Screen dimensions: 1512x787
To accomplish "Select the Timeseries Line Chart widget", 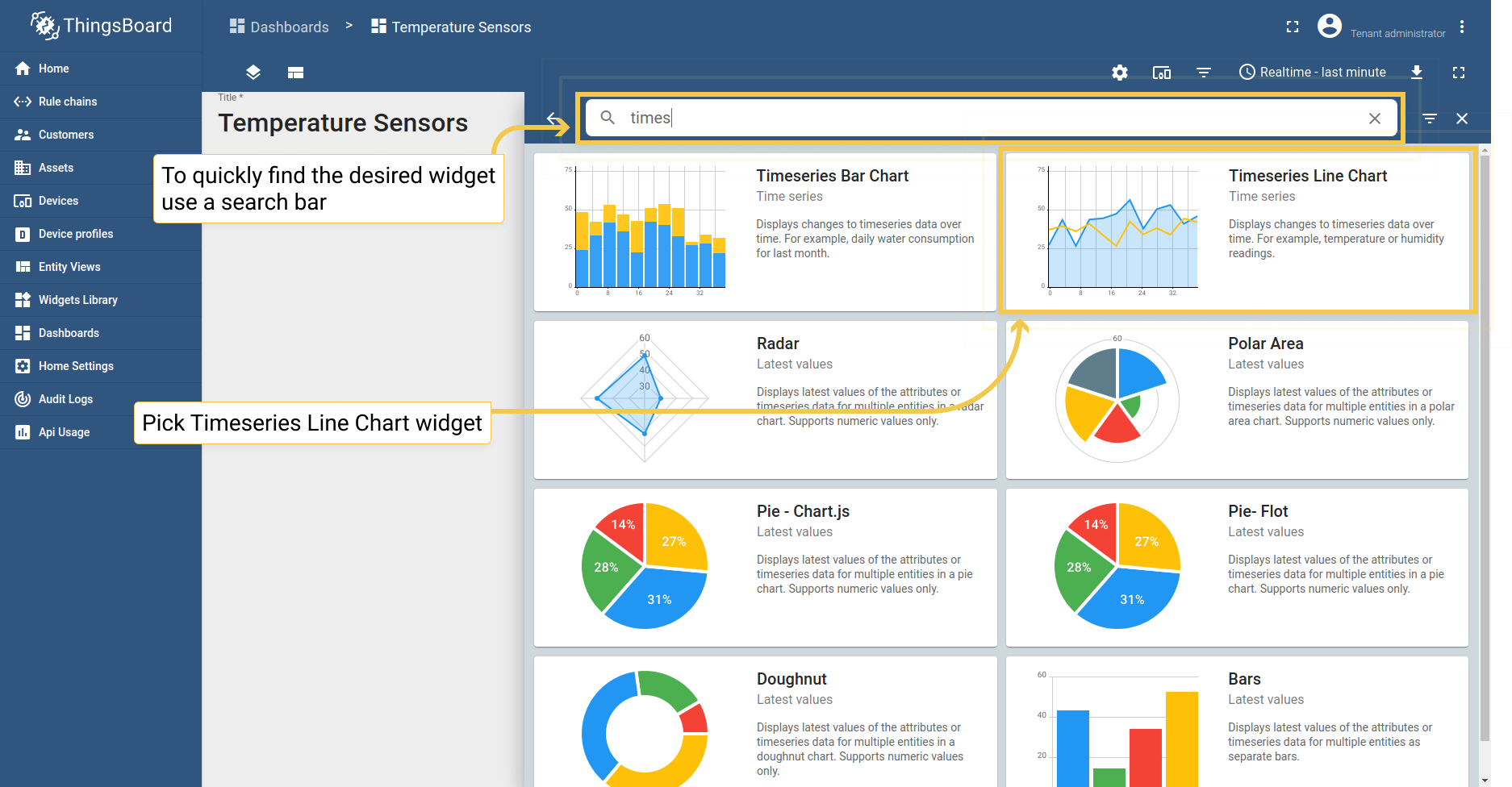I will (1237, 231).
